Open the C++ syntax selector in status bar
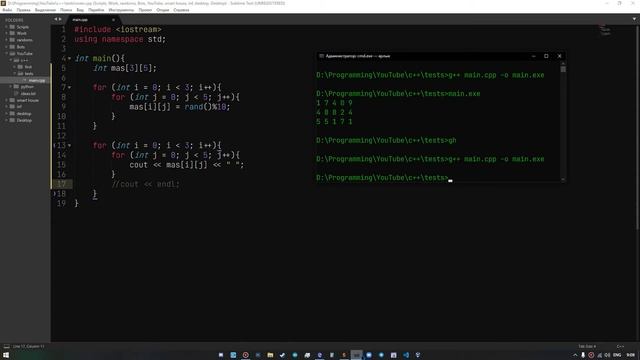The image size is (640, 360). 620,347
